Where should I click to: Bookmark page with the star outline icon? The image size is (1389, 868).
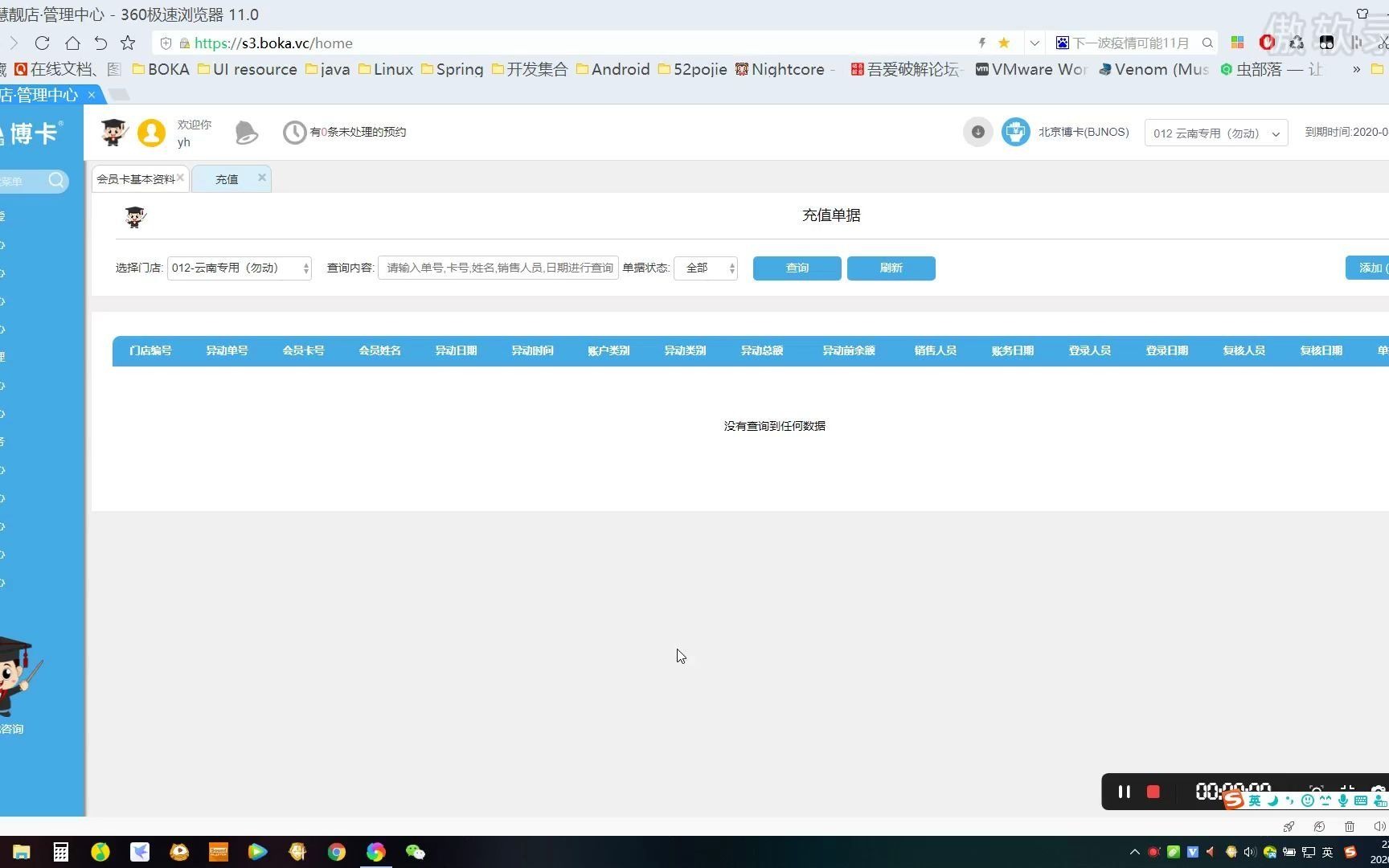(128, 43)
